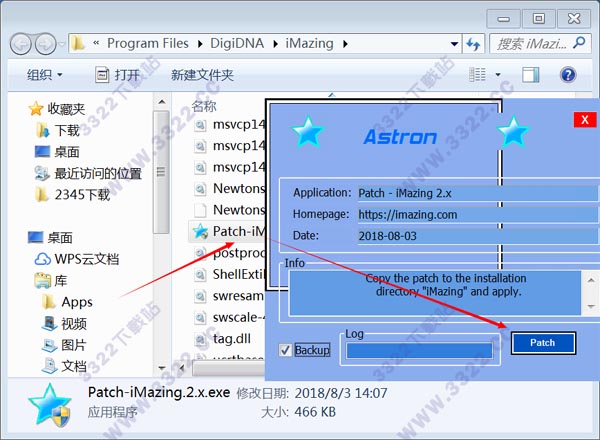The height and width of the screenshot is (440, 600).
Task: Select Apps library
Action: (x=67, y=302)
